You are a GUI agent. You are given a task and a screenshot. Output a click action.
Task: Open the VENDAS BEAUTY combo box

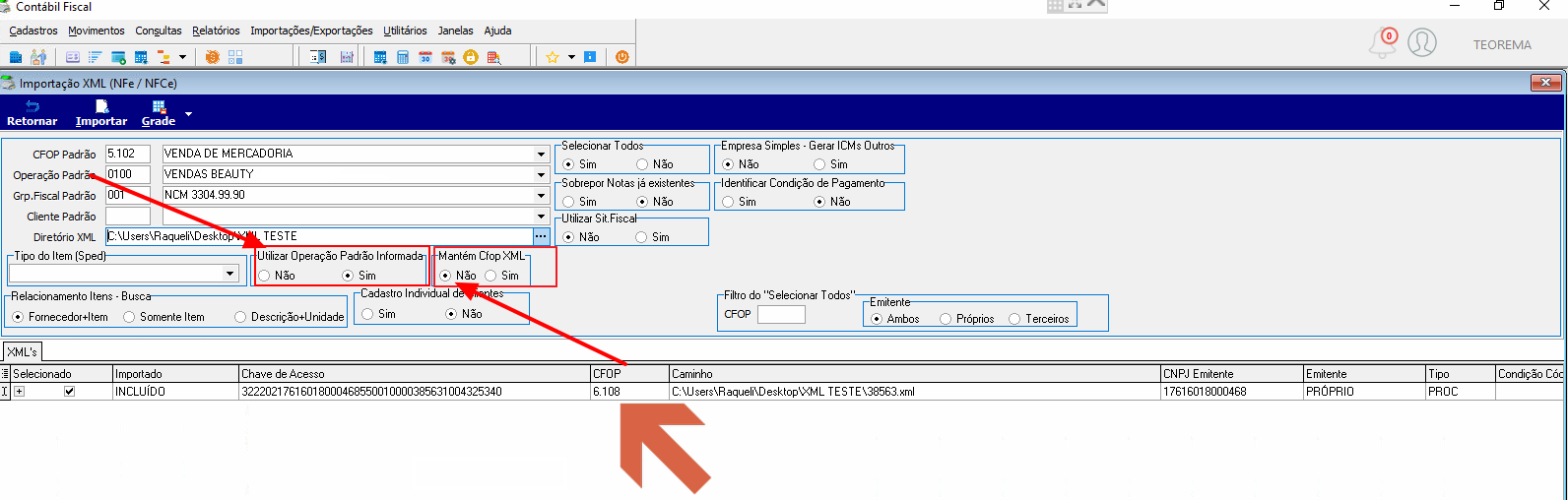coord(541,175)
